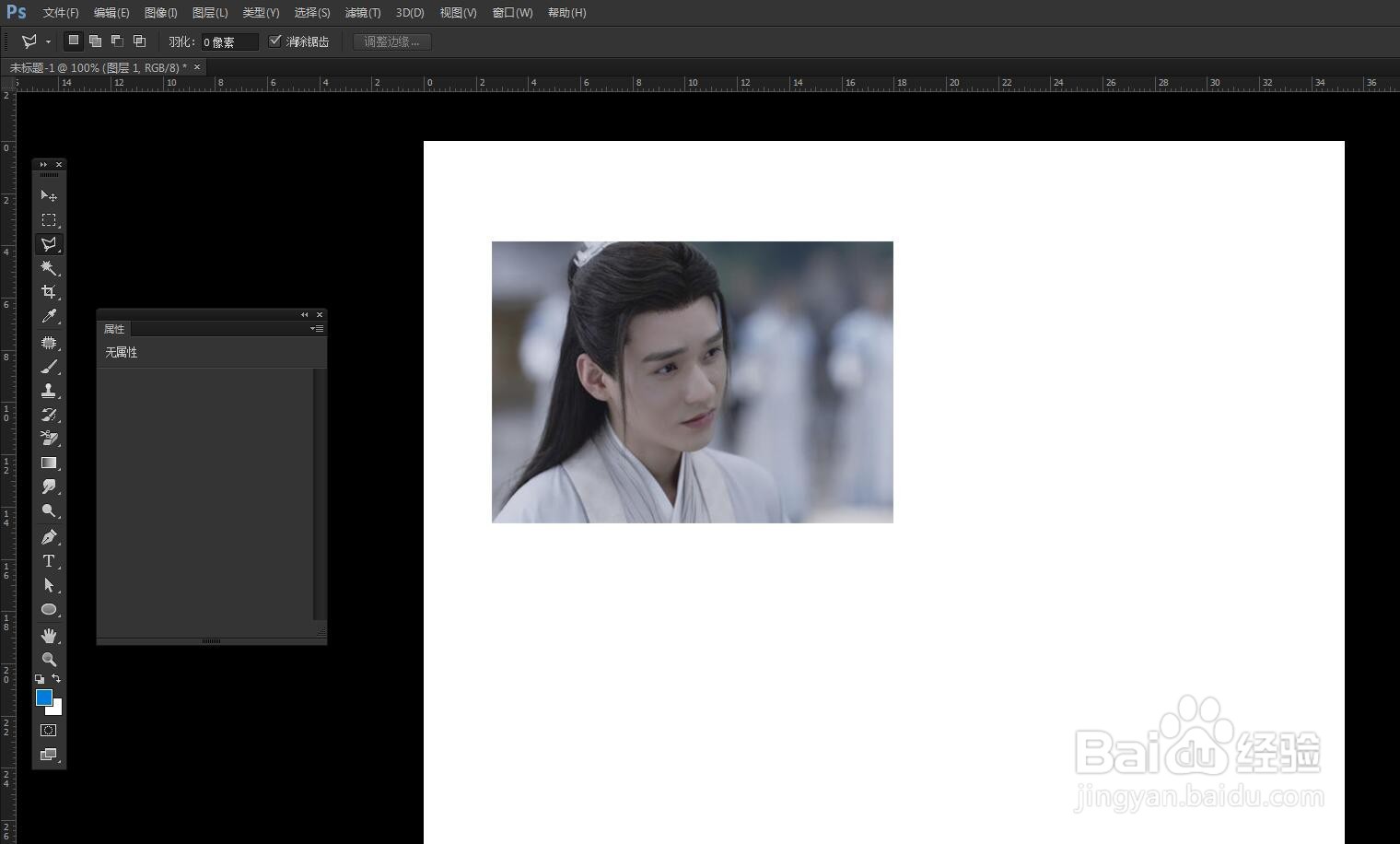Open the 图层(L) menu
The image size is (1400, 844).
point(210,13)
